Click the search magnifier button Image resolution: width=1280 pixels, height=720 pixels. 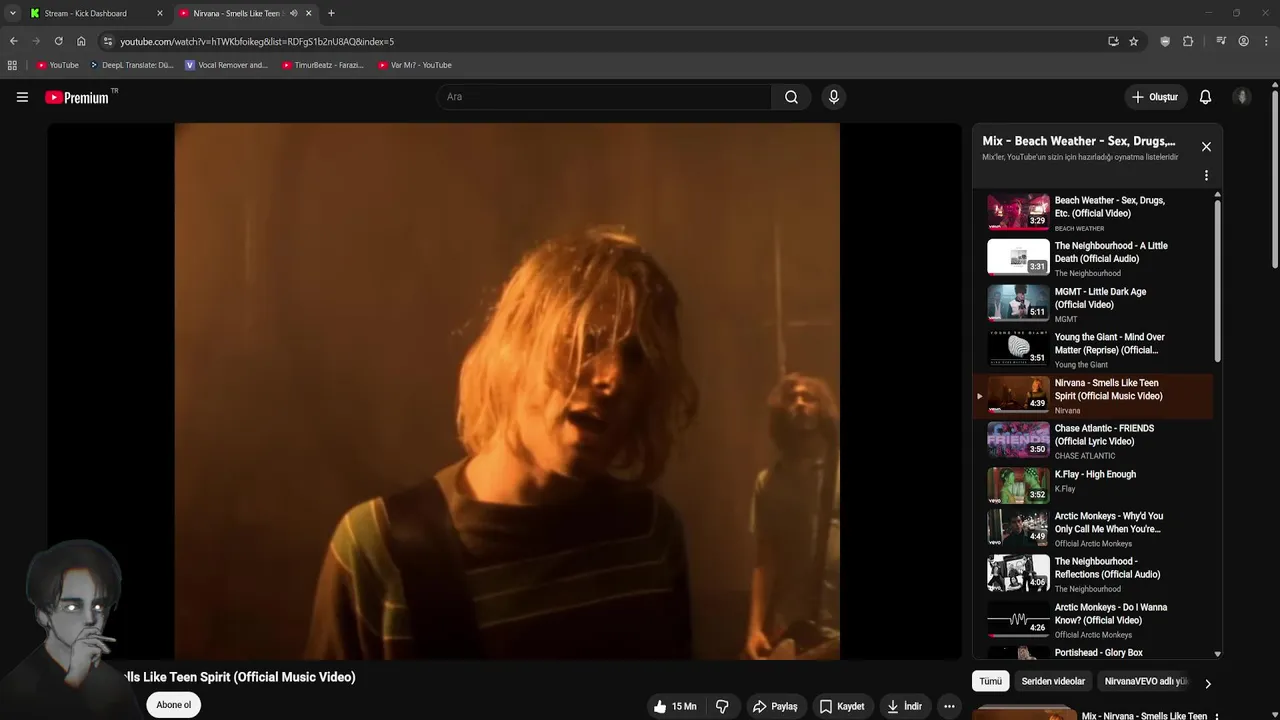coord(791,97)
